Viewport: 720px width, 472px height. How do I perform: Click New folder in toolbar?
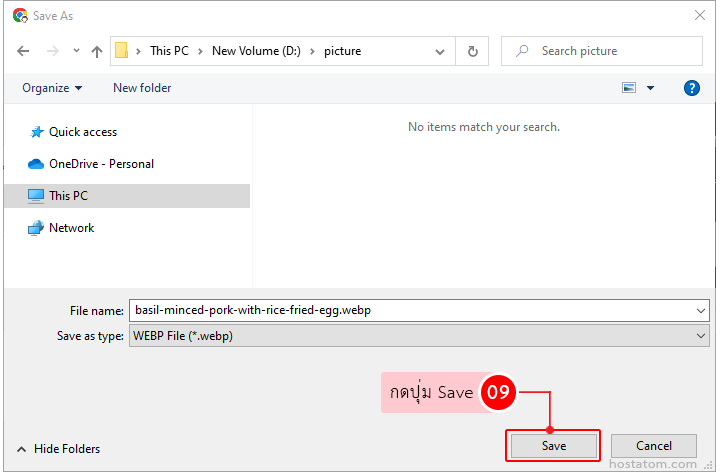pyautogui.click(x=142, y=88)
